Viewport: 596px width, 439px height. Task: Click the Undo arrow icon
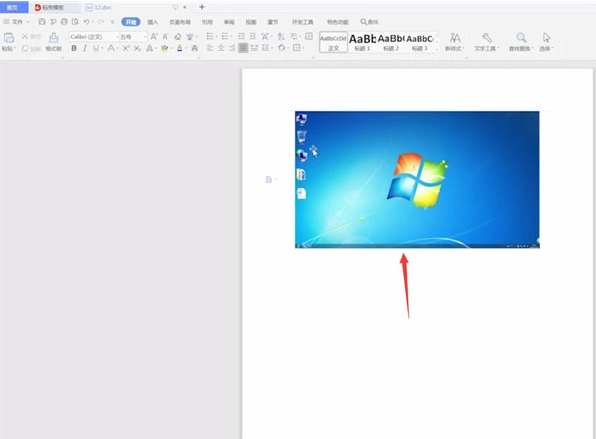[87, 22]
